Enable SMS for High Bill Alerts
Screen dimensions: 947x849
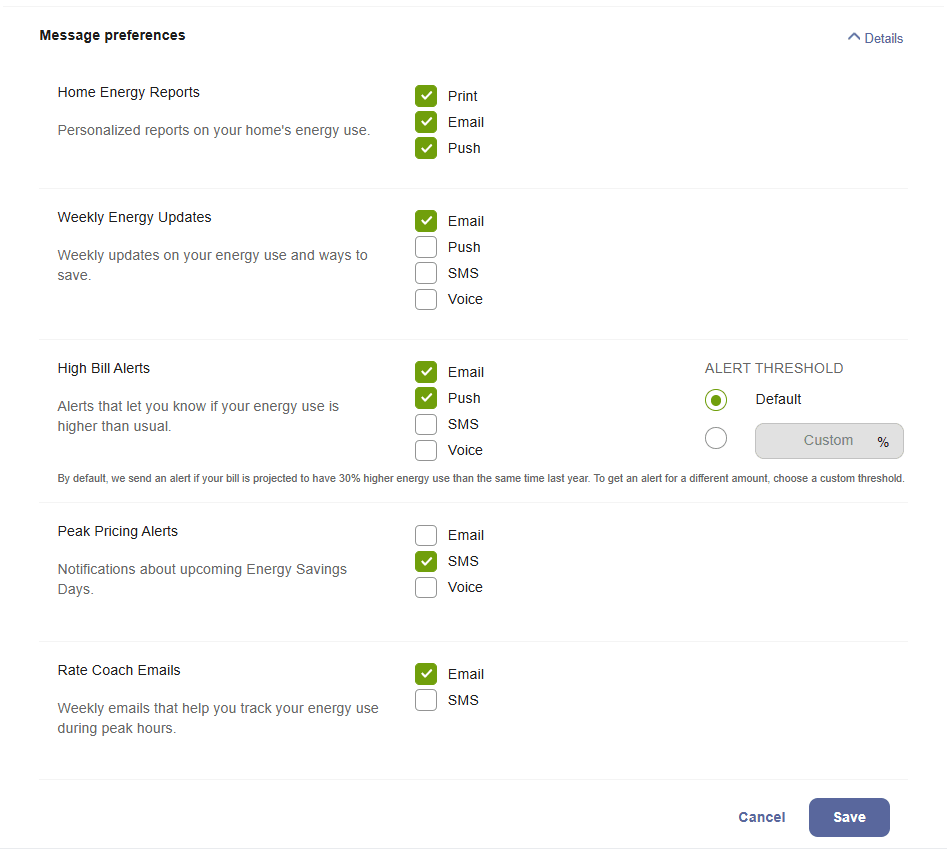point(426,424)
